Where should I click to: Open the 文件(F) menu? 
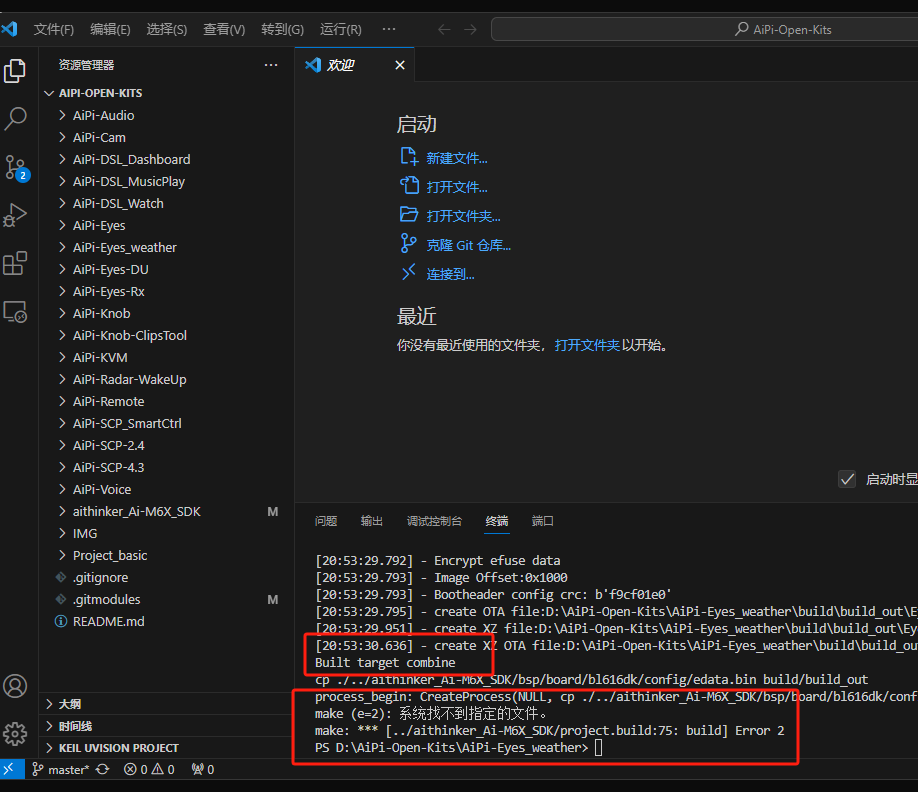[54, 29]
